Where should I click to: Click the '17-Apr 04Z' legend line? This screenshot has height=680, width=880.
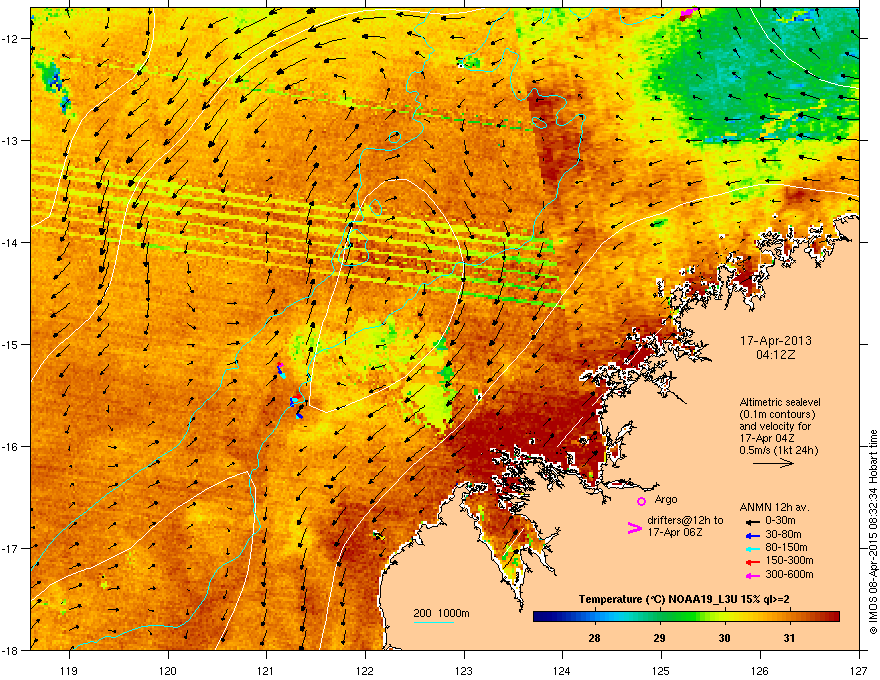[x=767, y=438]
